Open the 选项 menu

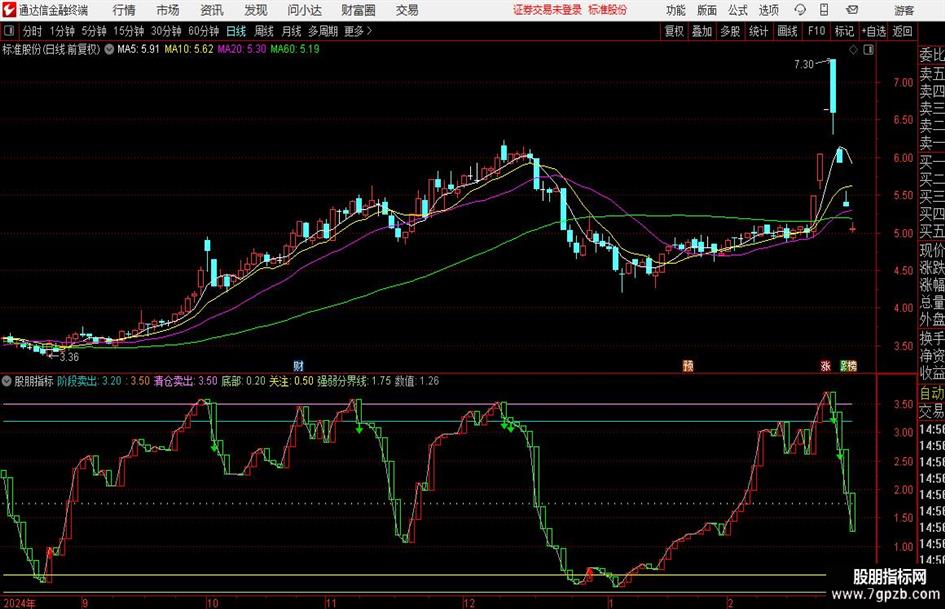coord(768,10)
